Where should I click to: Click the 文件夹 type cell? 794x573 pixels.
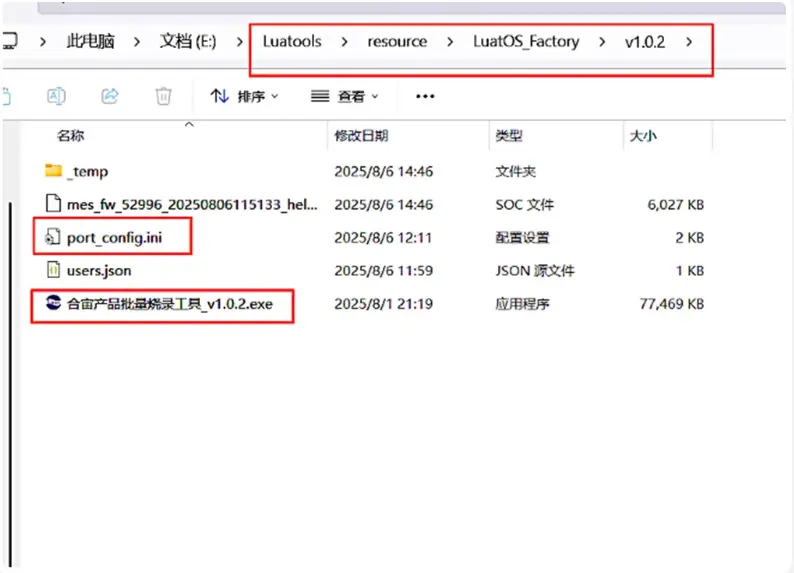point(515,172)
